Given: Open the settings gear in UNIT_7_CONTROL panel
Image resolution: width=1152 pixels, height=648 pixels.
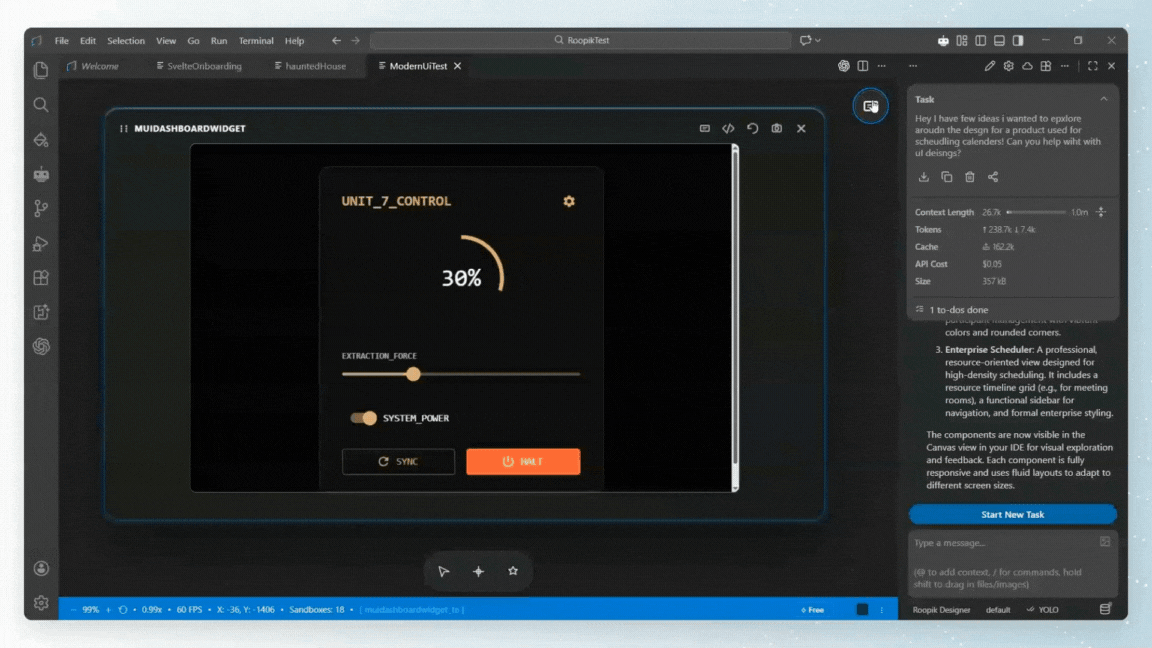Looking at the screenshot, I should point(568,201).
